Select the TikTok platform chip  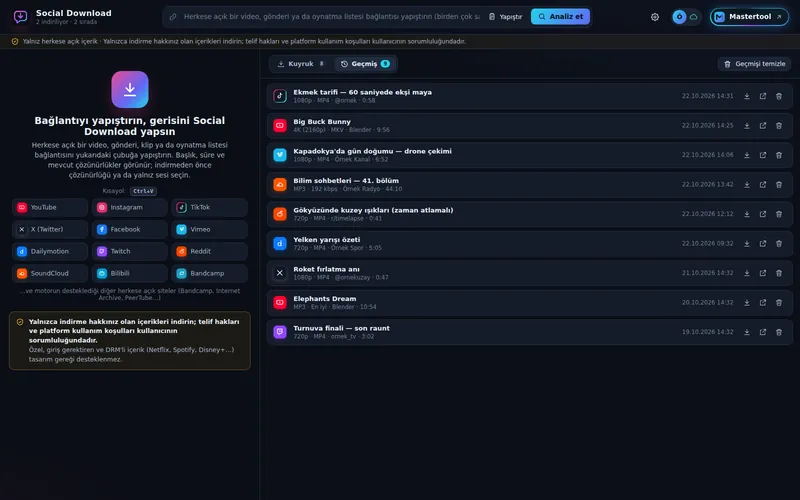209,208
